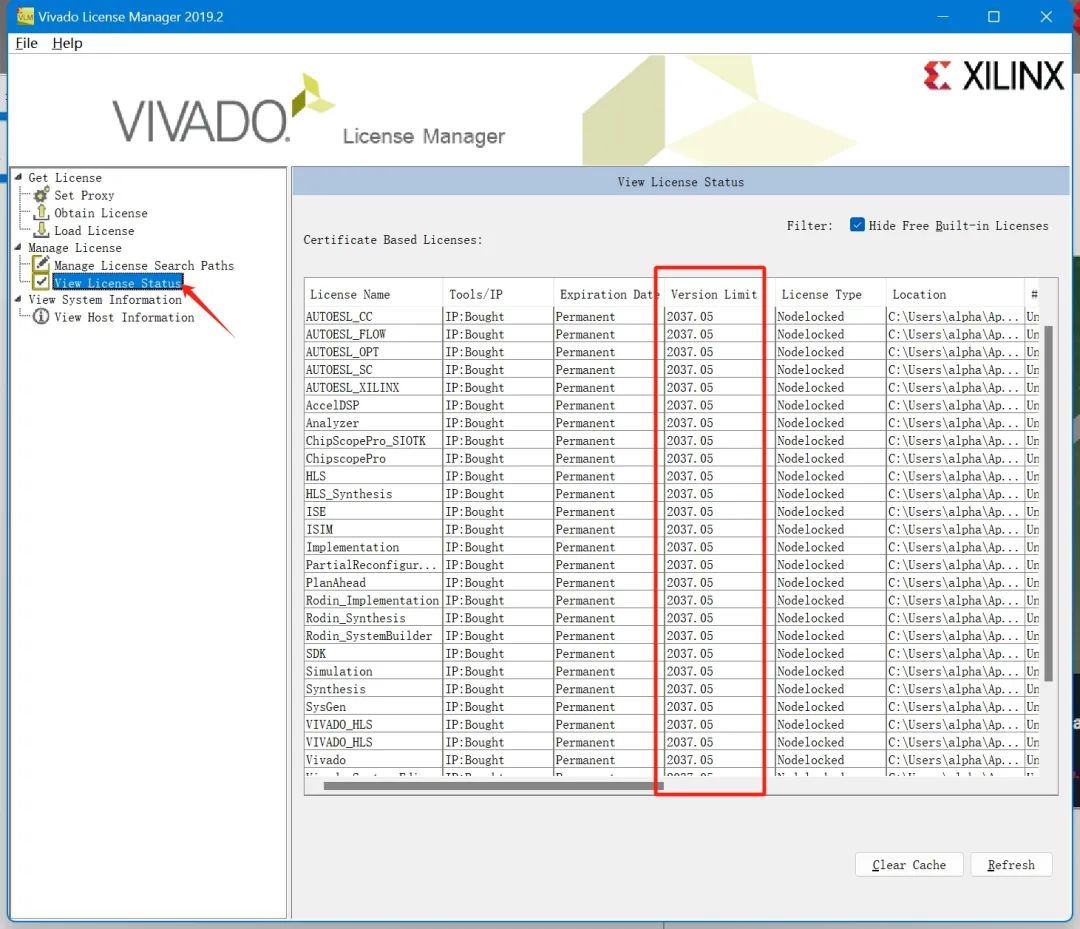1080x929 pixels.
Task: Click the Location column header
Action: (955, 294)
